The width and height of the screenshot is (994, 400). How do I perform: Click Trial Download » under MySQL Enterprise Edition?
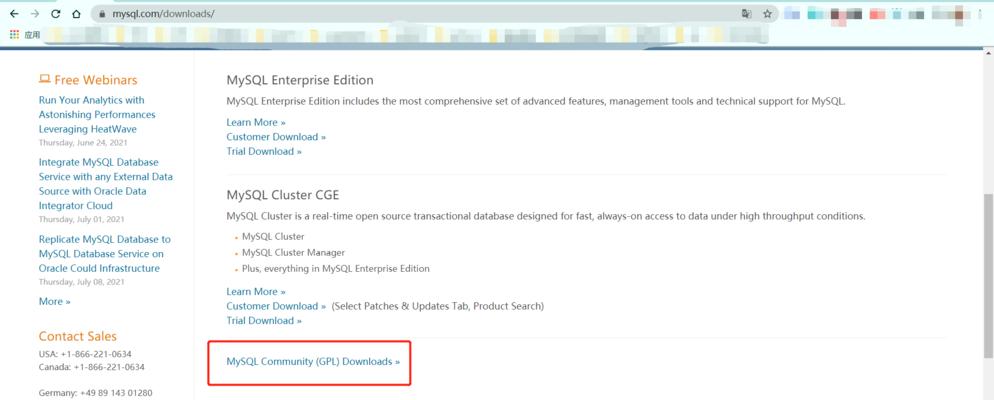264,152
